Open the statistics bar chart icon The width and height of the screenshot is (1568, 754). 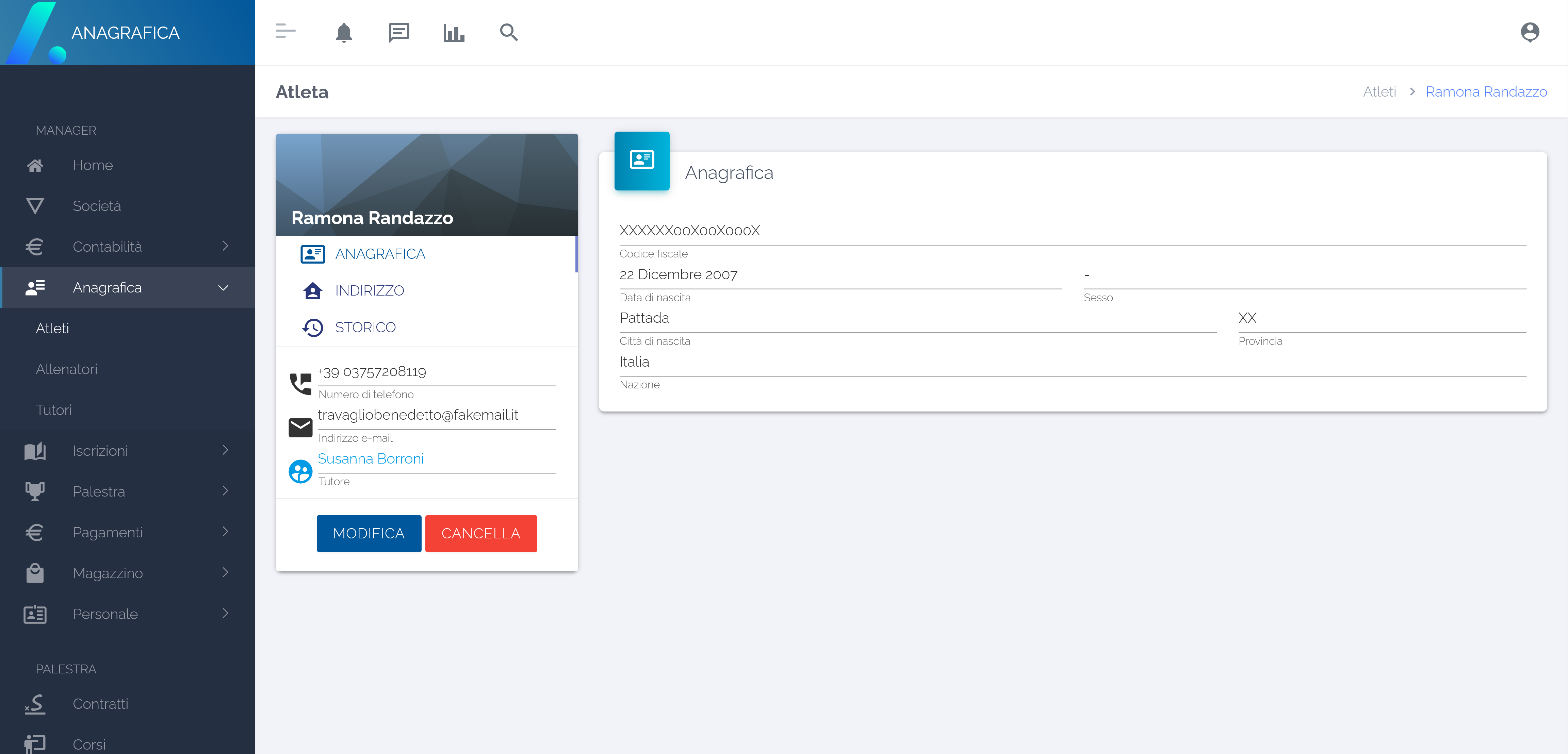click(454, 32)
